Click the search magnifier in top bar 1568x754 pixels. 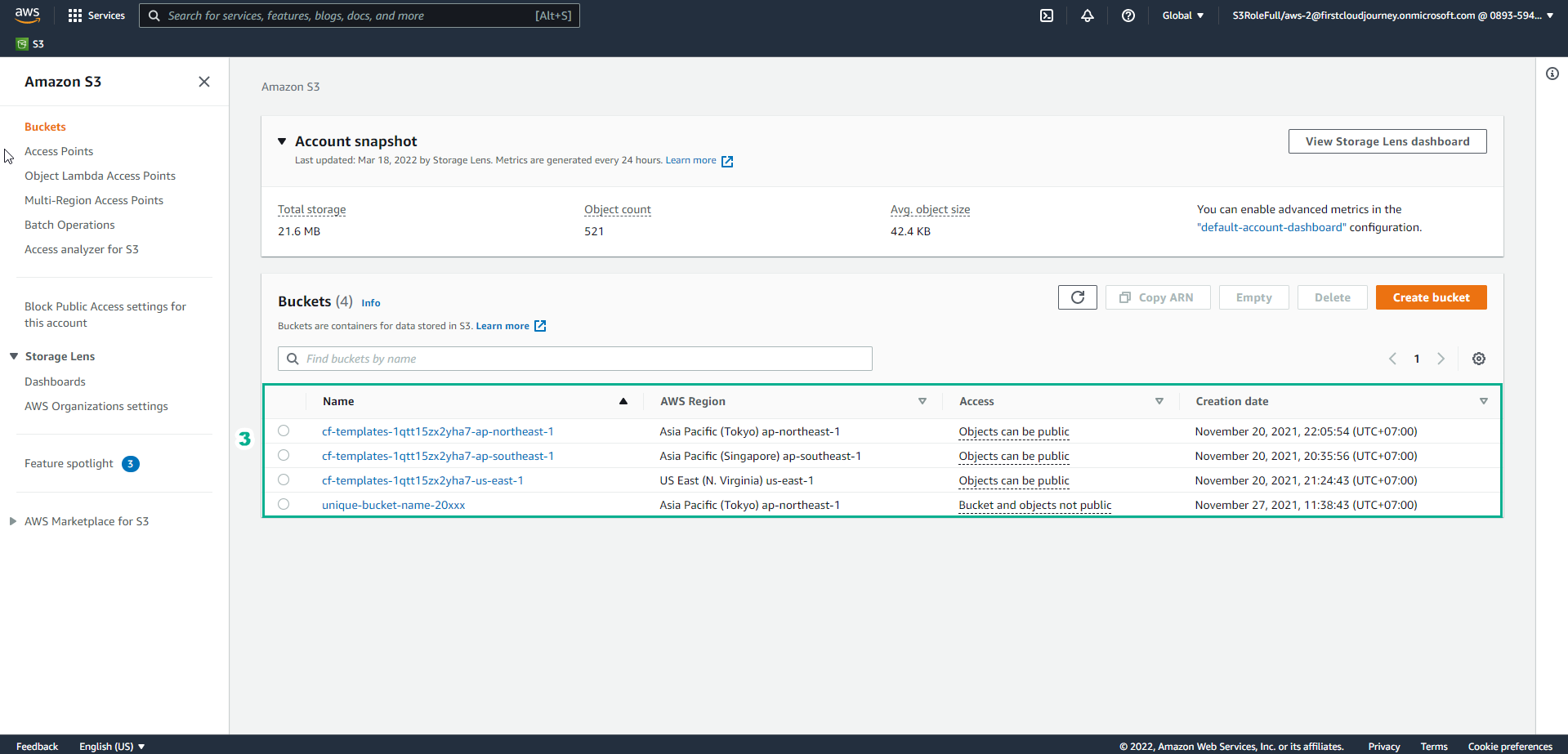click(154, 16)
